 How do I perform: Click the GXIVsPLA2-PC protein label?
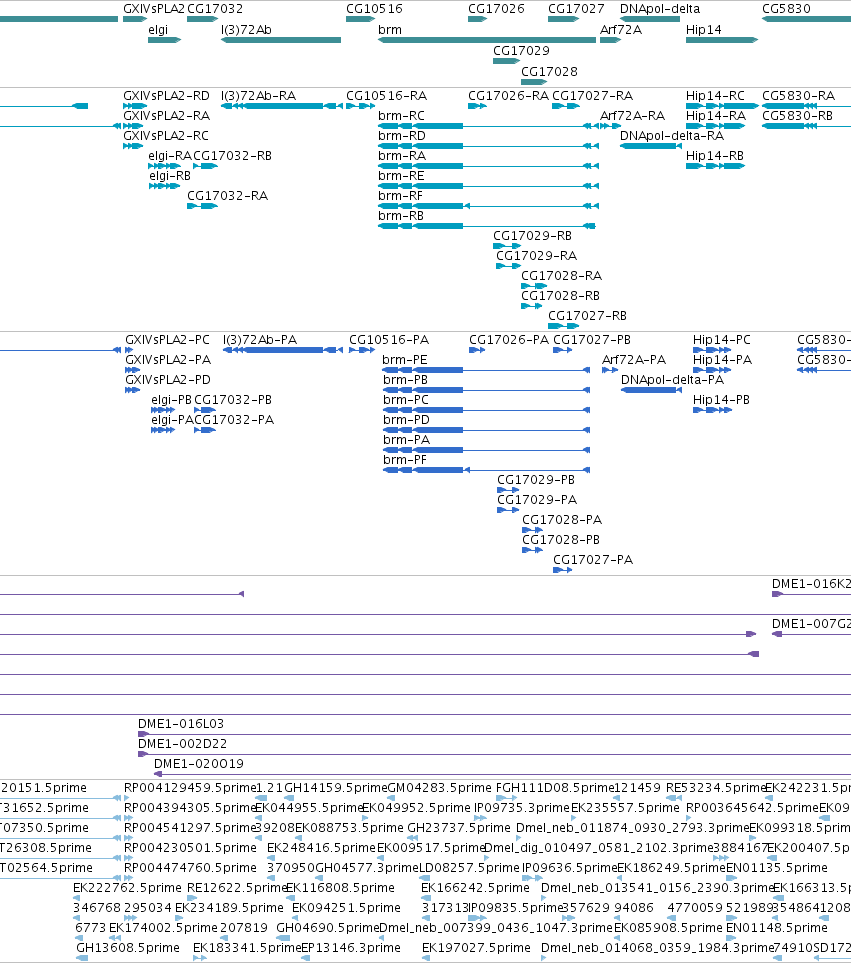pos(168,340)
